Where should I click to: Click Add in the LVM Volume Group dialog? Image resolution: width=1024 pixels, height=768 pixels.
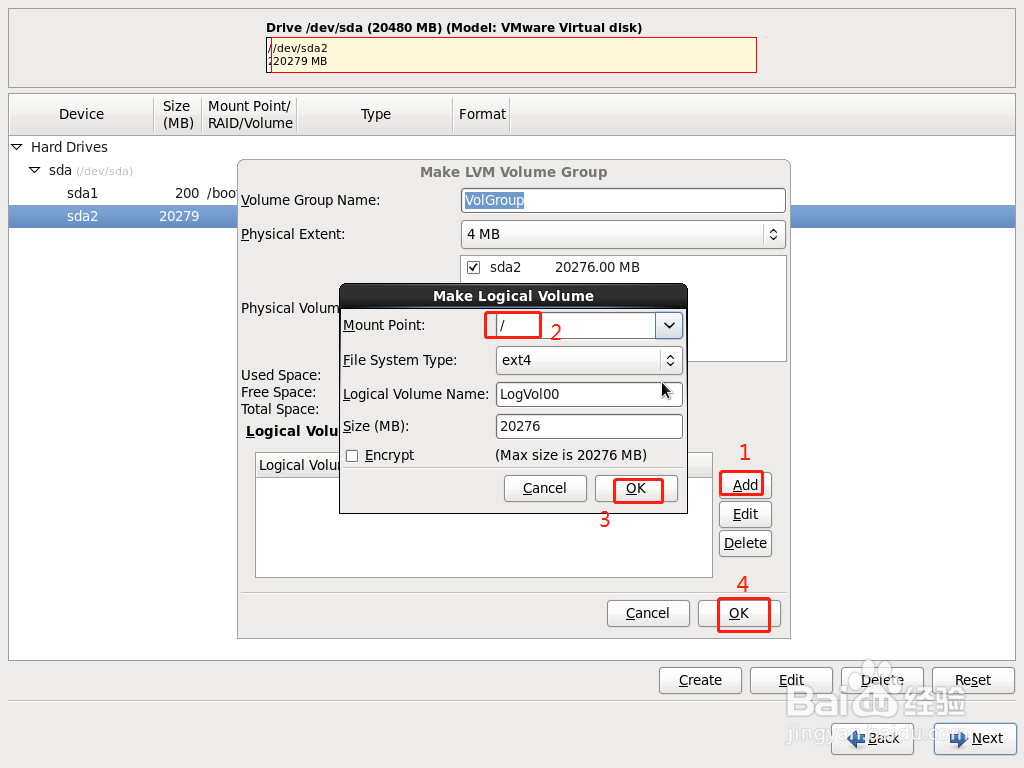tap(745, 485)
